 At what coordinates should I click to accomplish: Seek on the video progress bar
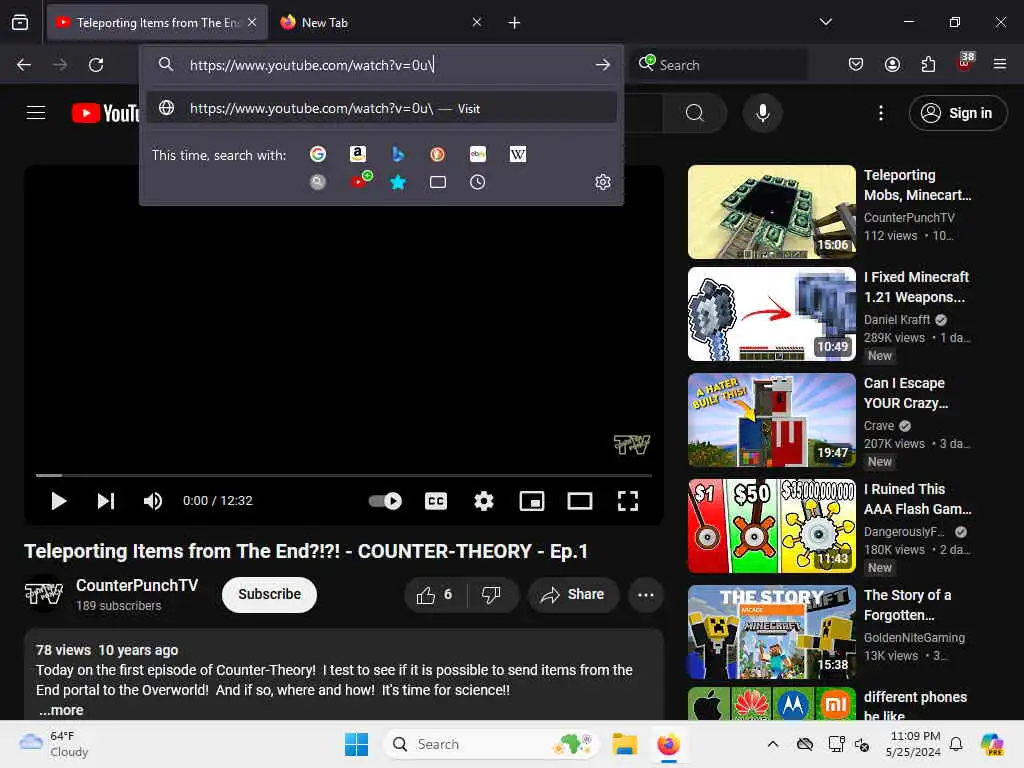click(344, 475)
